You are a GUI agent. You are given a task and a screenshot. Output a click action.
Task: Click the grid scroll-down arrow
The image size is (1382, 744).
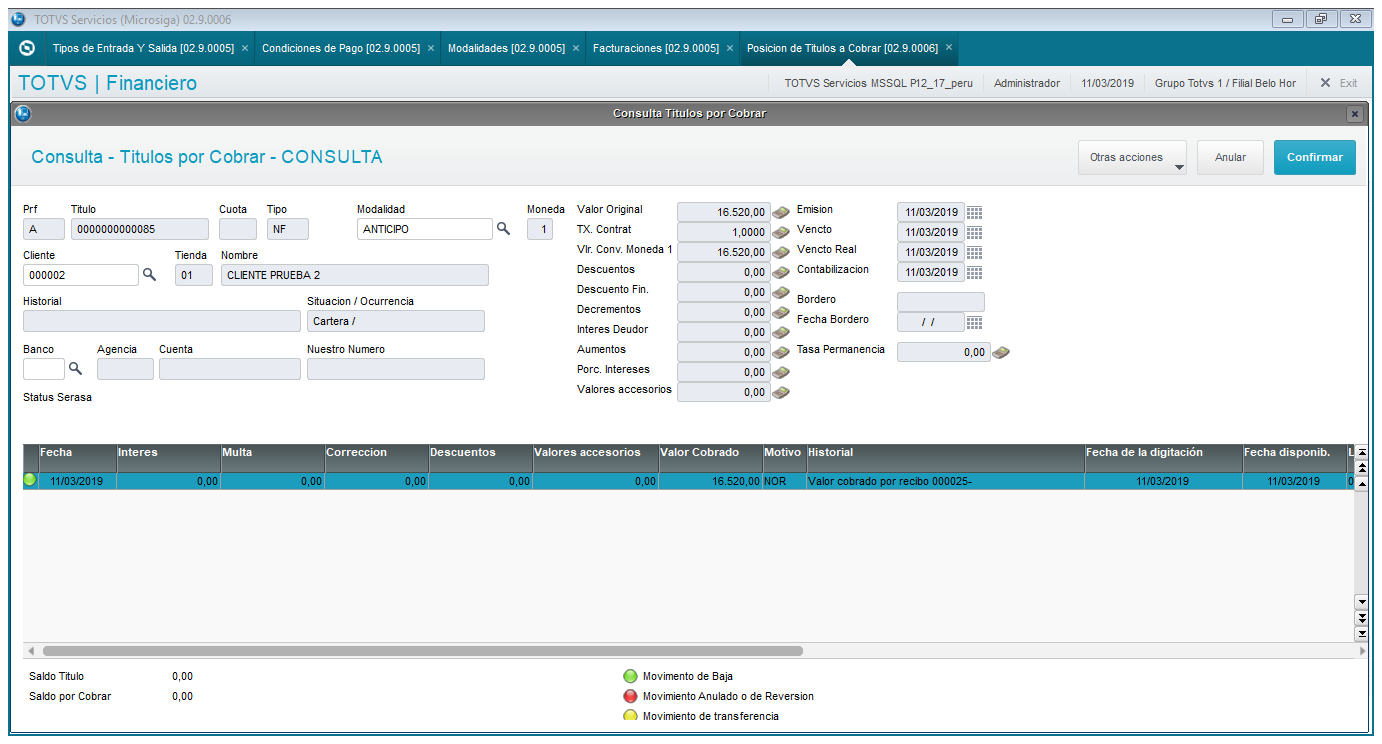(1361, 602)
